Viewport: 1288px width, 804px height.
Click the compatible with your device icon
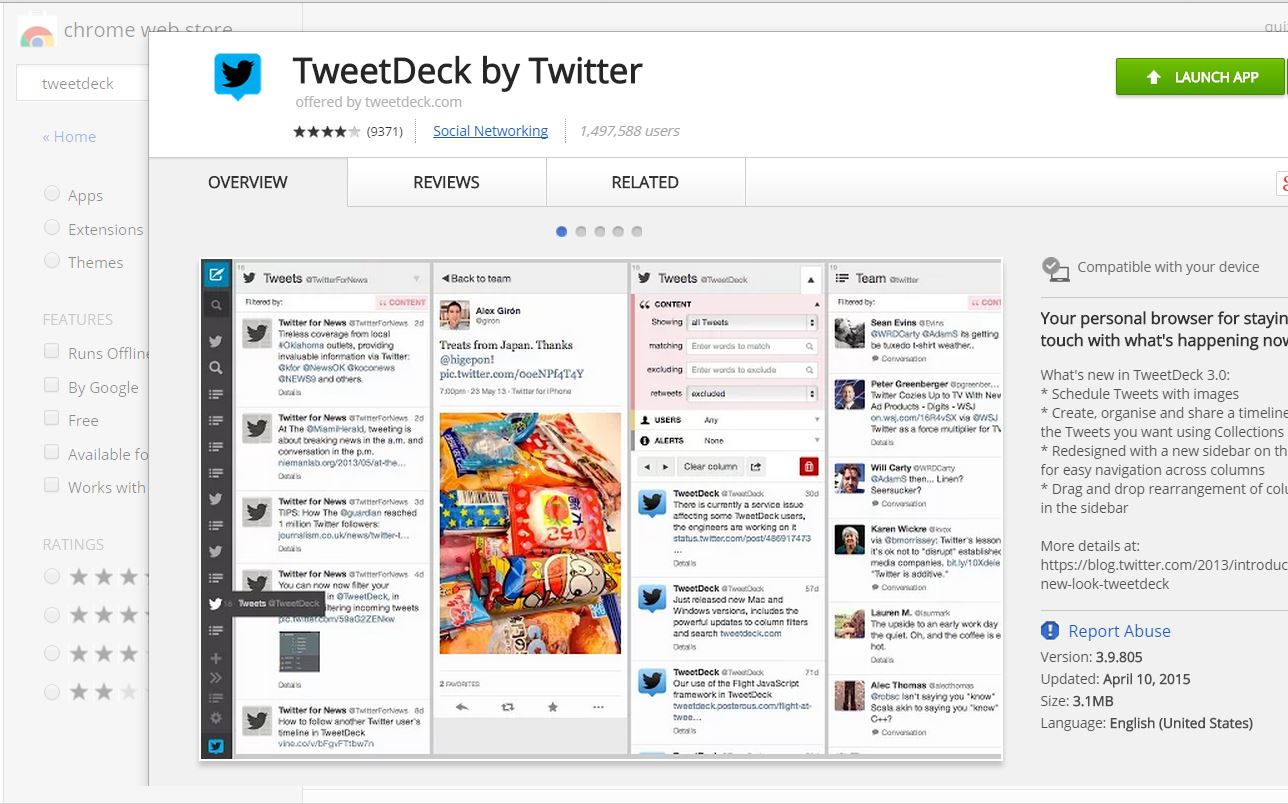1055,268
